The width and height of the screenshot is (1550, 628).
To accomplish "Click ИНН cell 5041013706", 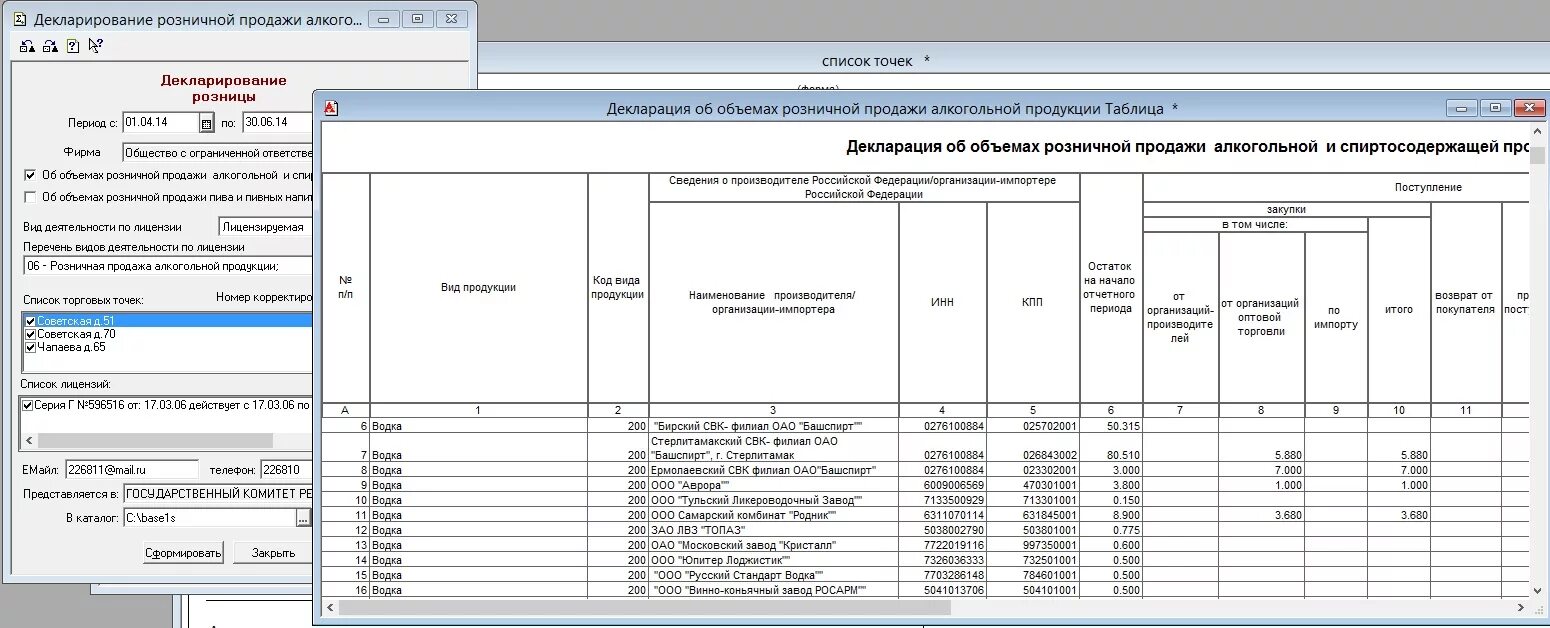I will point(943,590).
